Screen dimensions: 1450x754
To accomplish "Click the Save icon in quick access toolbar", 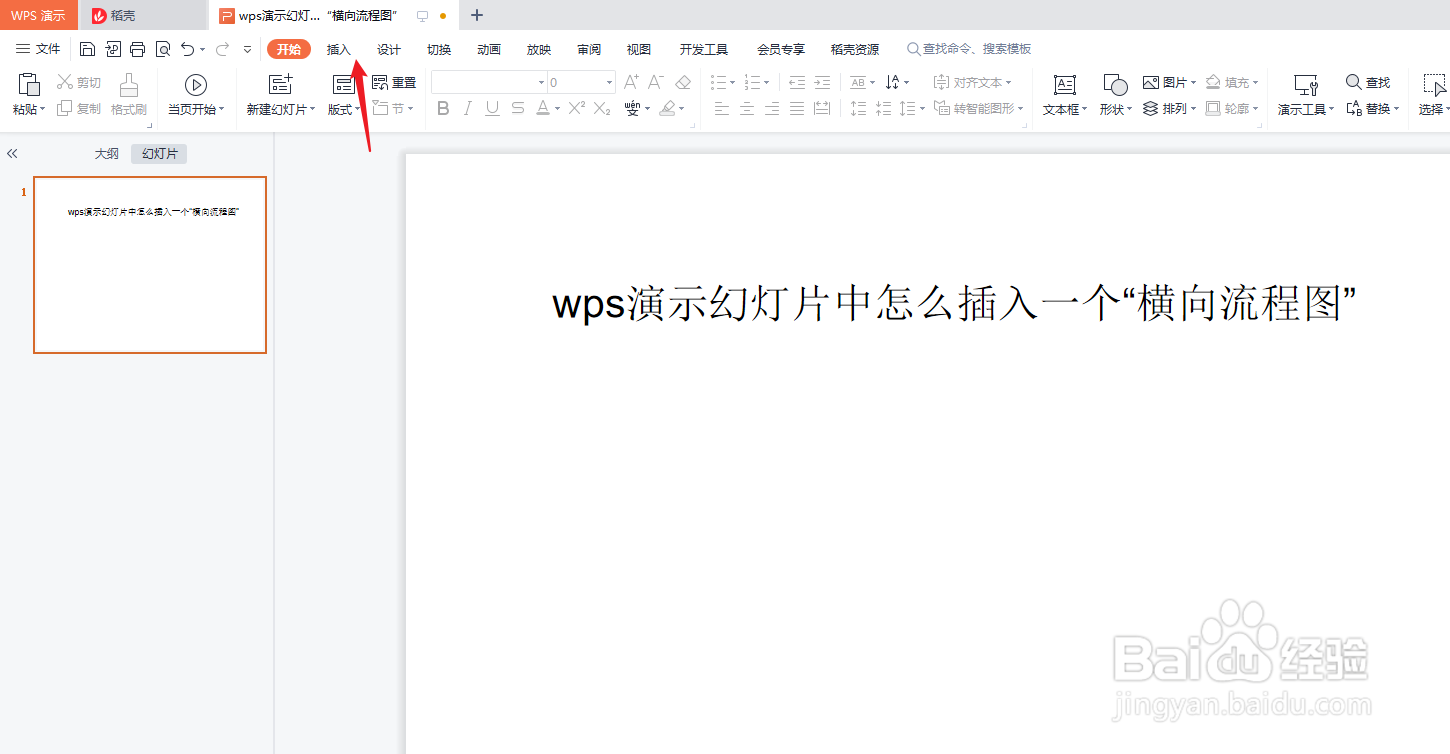I will tap(87, 49).
